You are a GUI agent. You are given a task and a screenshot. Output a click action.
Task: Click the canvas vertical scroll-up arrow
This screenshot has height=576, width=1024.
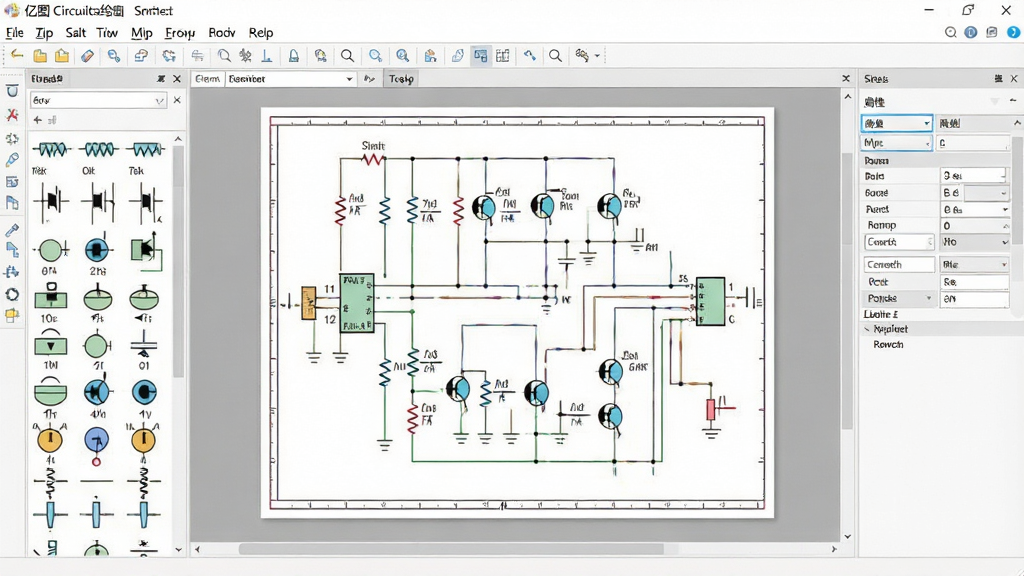pos(848,97)
